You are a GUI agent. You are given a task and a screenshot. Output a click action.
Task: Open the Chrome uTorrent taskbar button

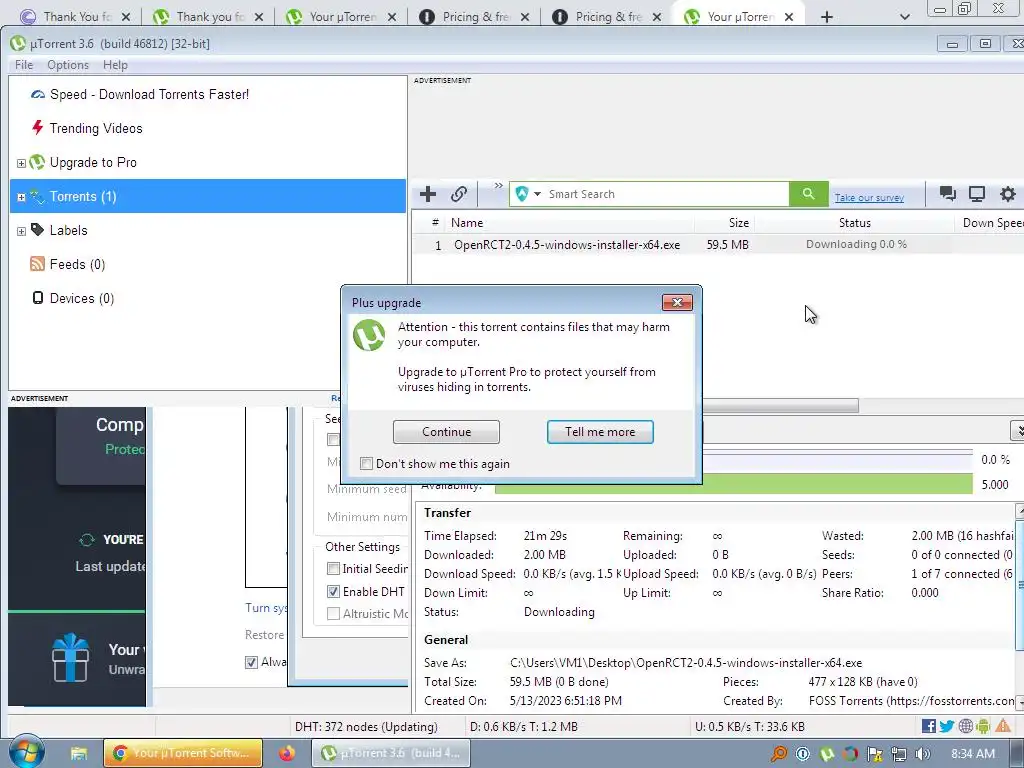tap(183, 753)
